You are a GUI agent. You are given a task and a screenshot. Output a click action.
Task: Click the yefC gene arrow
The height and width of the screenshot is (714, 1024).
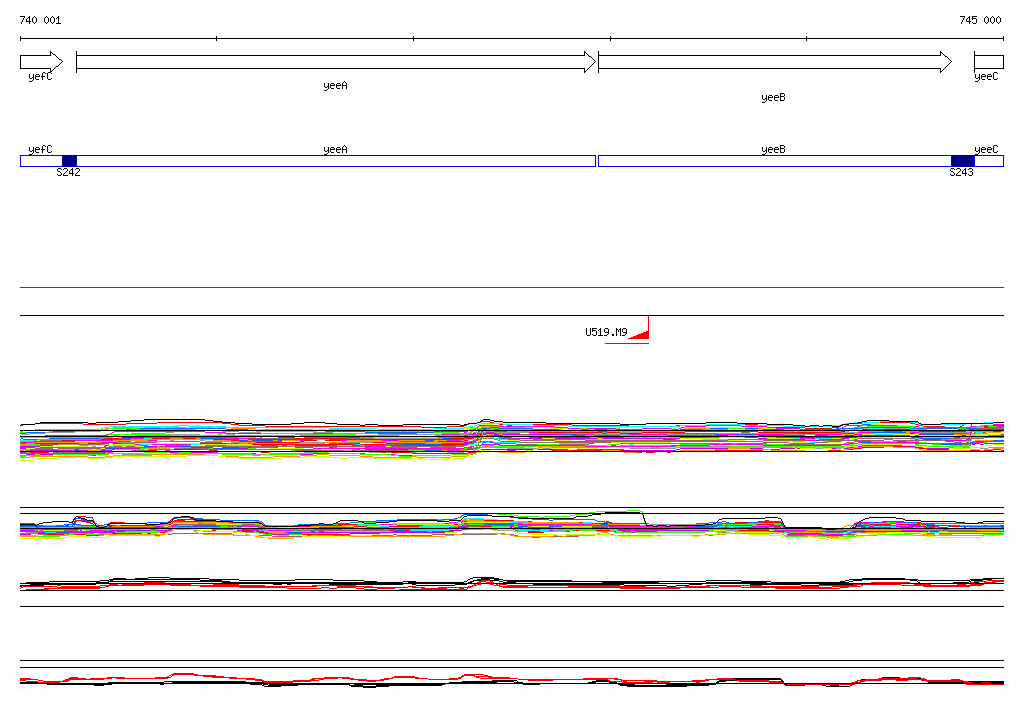click(42, 62)
